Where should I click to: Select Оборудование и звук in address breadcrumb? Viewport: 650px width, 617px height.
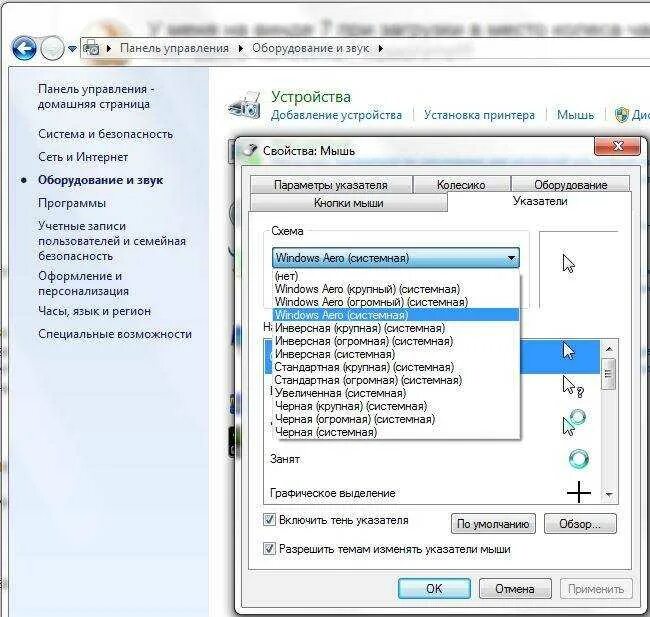pos(310,48)
